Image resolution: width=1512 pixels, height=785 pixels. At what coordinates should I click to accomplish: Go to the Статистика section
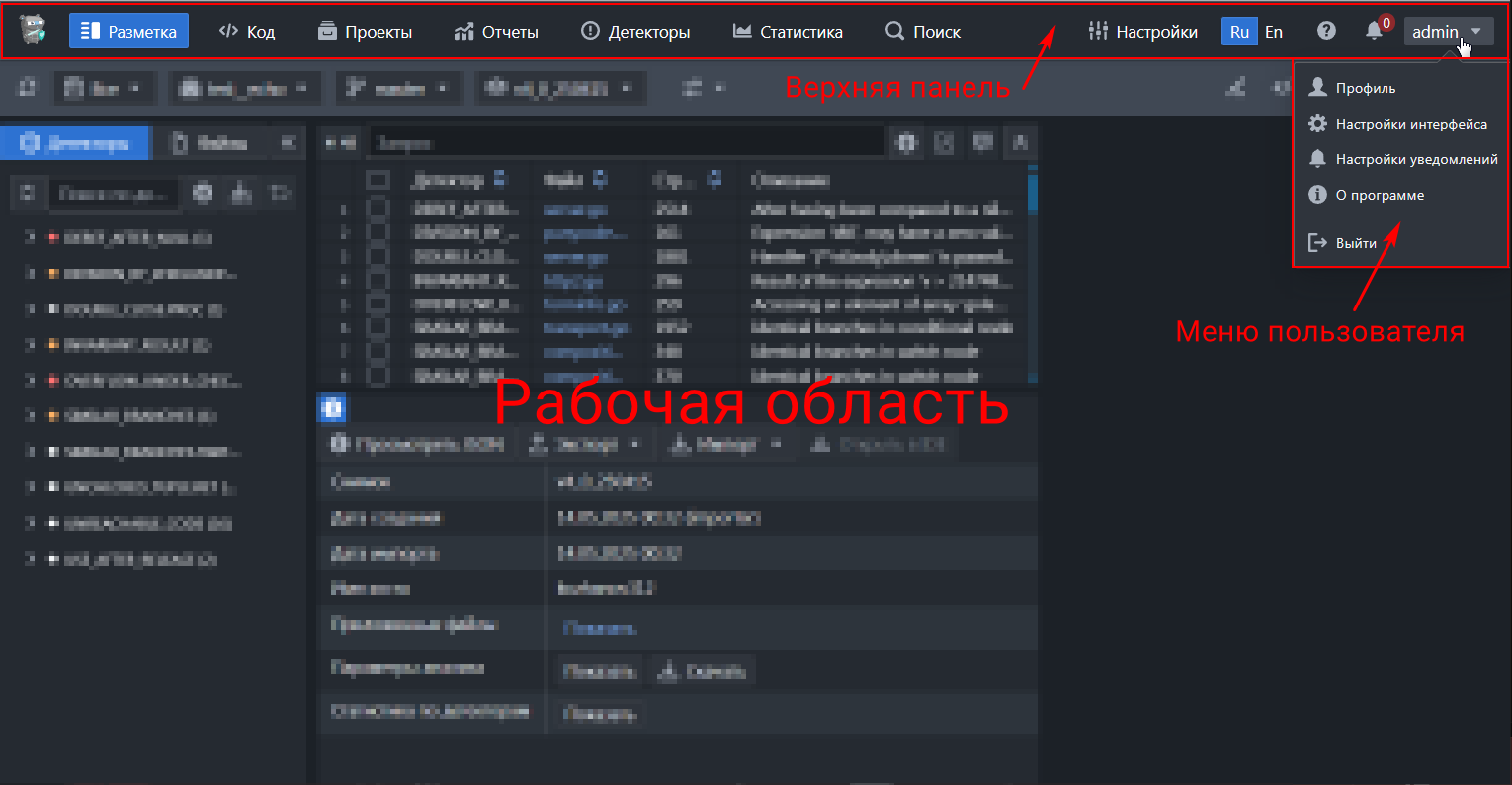tap(788, 32)
